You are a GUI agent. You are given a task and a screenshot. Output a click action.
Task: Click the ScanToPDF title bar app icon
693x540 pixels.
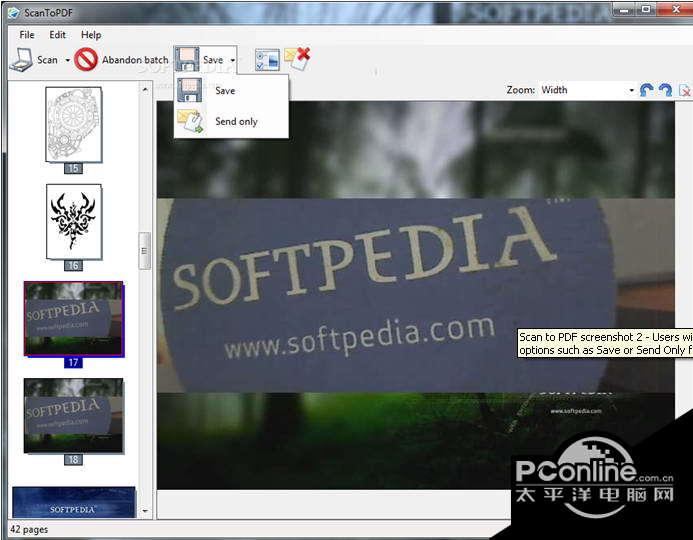click(x=14, y=13)
